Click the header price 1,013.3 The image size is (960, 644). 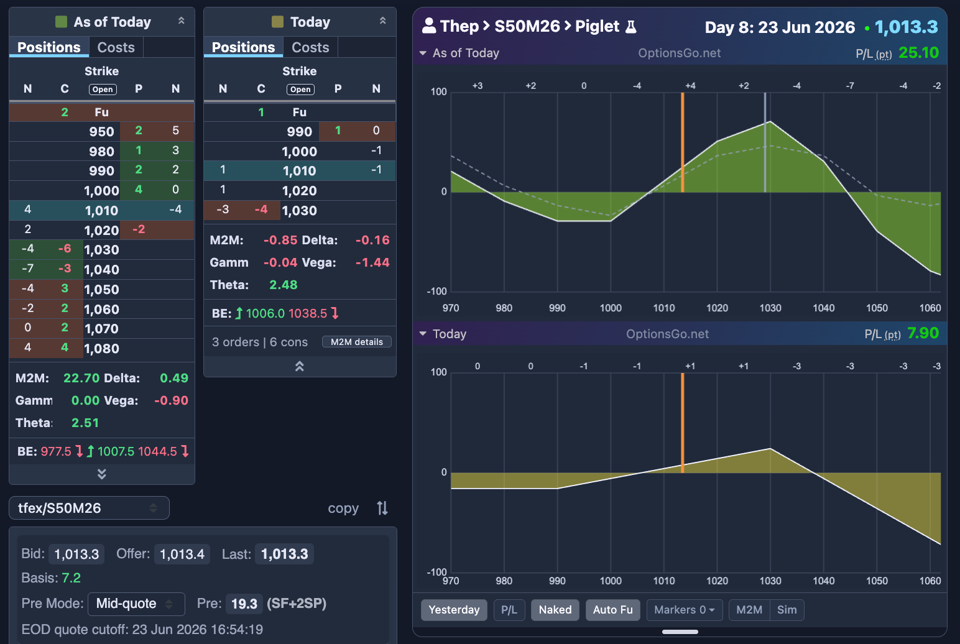[906, 26]
